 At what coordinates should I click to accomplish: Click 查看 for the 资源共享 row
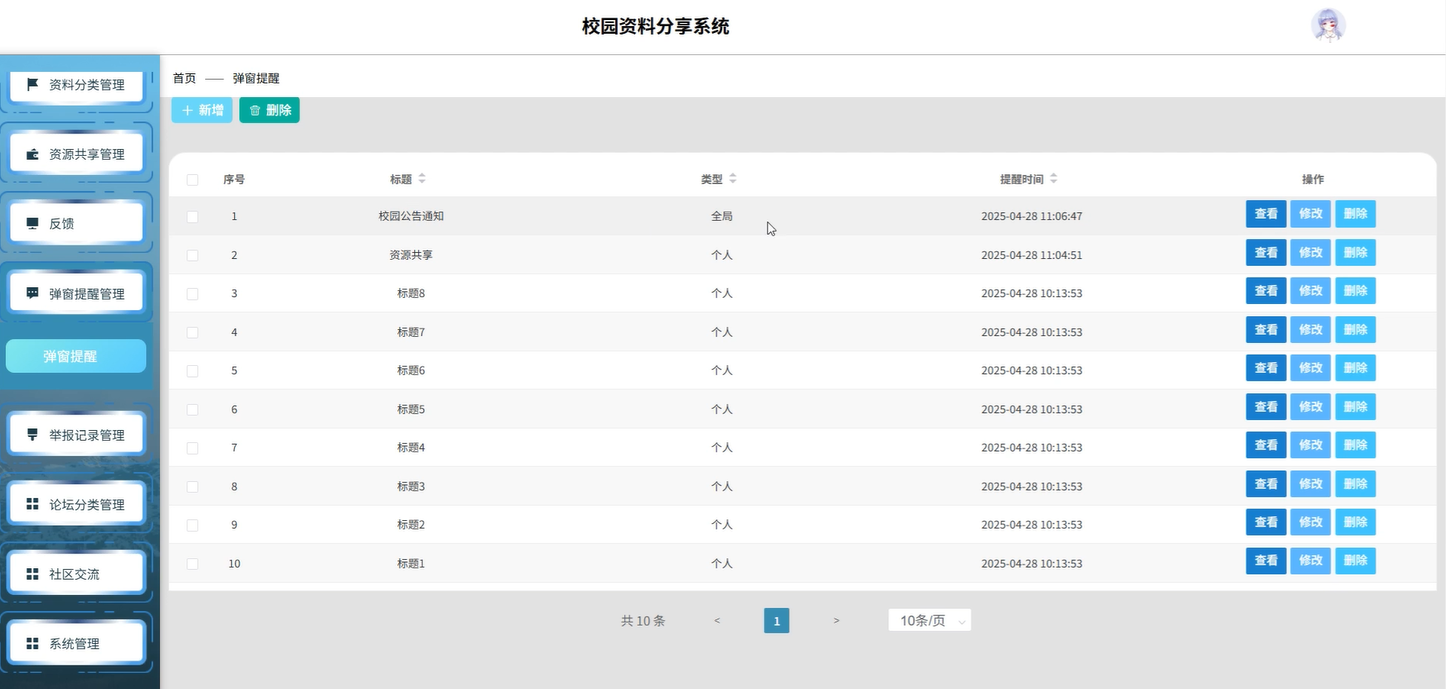(1266, 252)
